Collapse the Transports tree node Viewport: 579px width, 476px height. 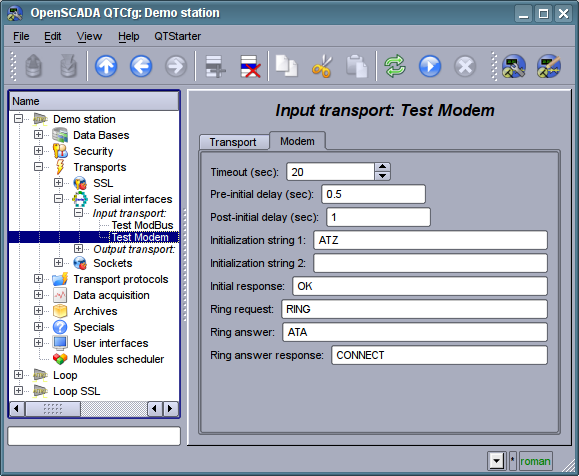click(38, 167)
